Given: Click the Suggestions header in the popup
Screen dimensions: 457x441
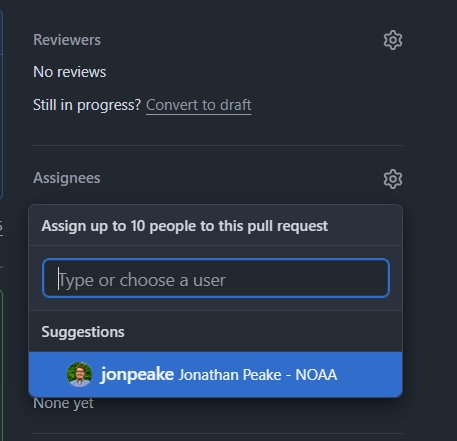Looking at the screenshot, I should (x=83, y=332).
